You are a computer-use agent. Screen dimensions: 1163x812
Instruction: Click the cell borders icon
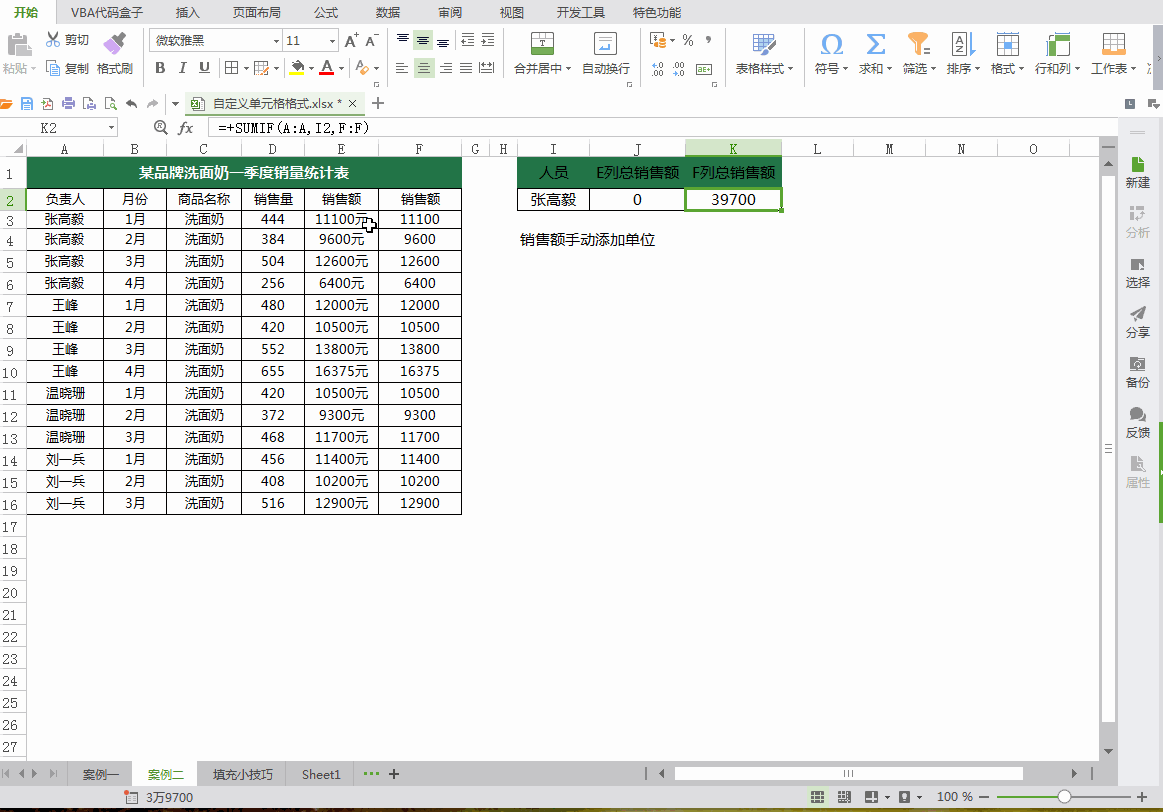[x=231, y=68]
